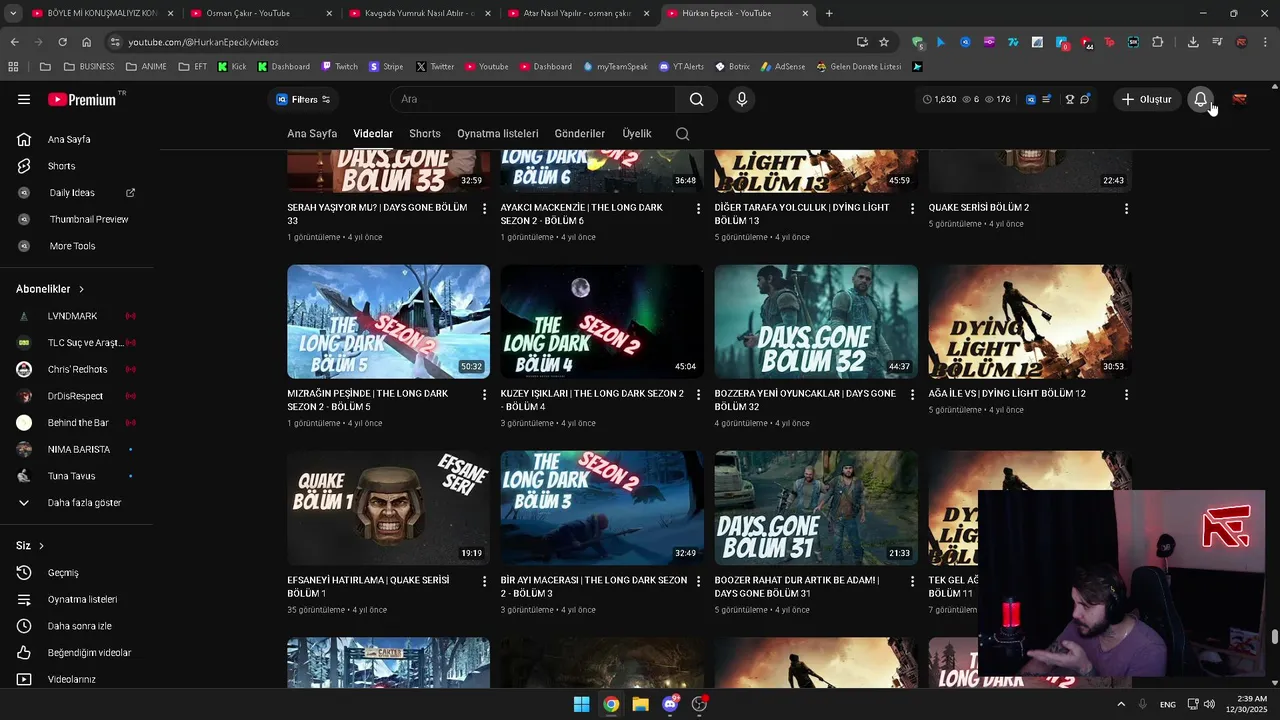This screenshot has width=1280, height=720.
Task: Open options for SERAH YAŞIYOR MU video
Action: point(485,208)
